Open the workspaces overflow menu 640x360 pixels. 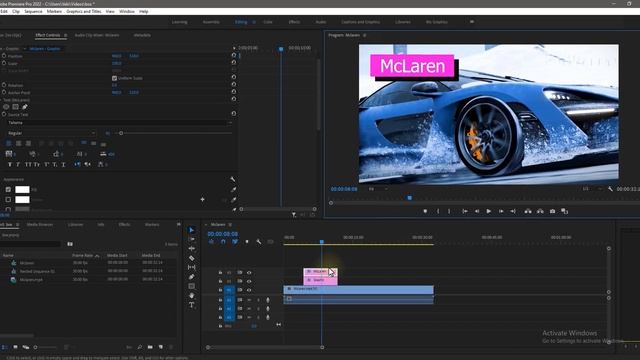click(472, 22)
